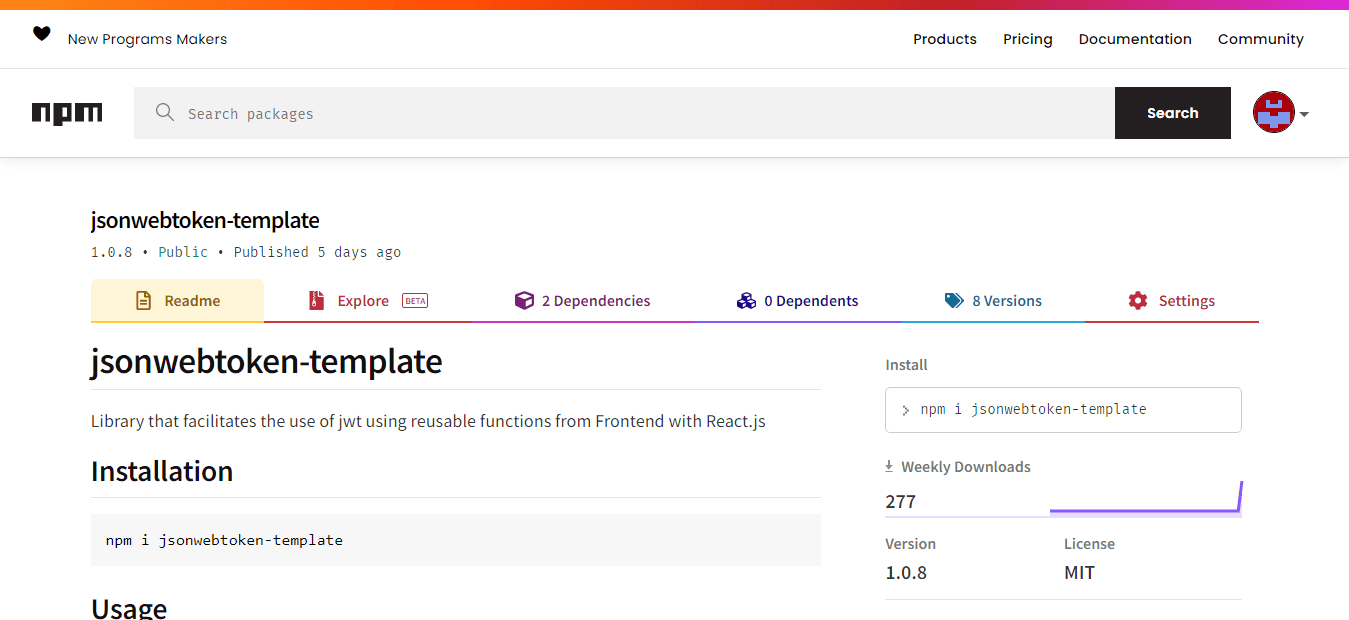Screen dimensions: 1349x620
Task: Click the Dependencies box icon
Action: coord(524,301)
